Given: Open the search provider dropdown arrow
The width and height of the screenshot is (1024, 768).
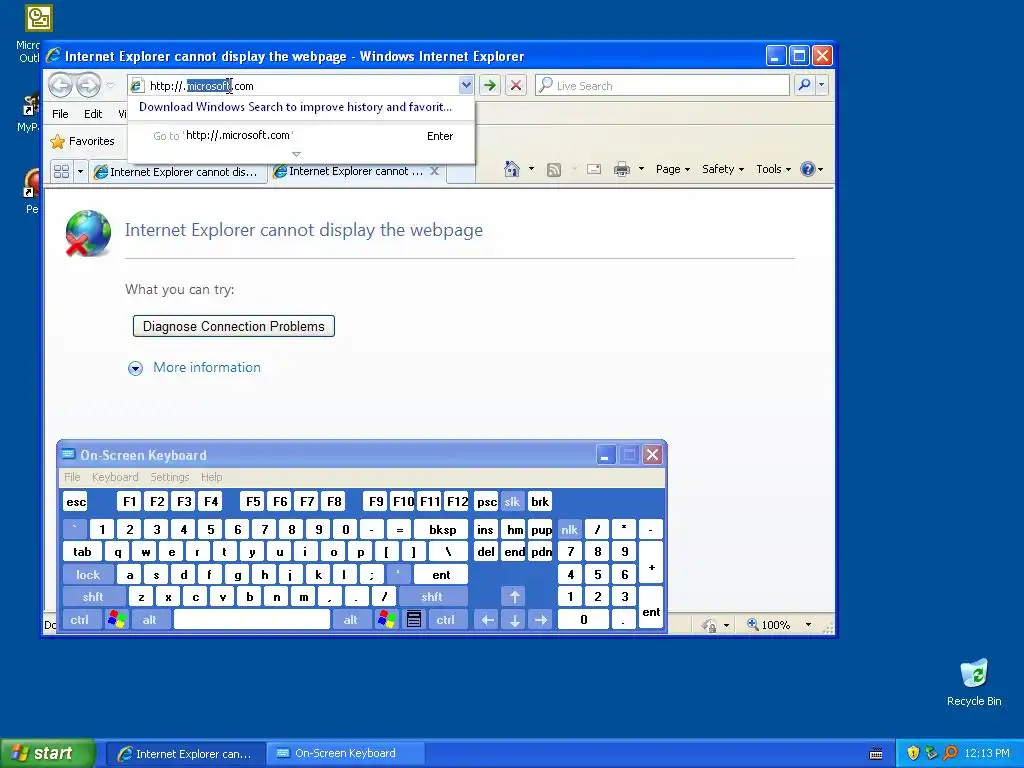Looking at the screenshot, I should [822, 85].
